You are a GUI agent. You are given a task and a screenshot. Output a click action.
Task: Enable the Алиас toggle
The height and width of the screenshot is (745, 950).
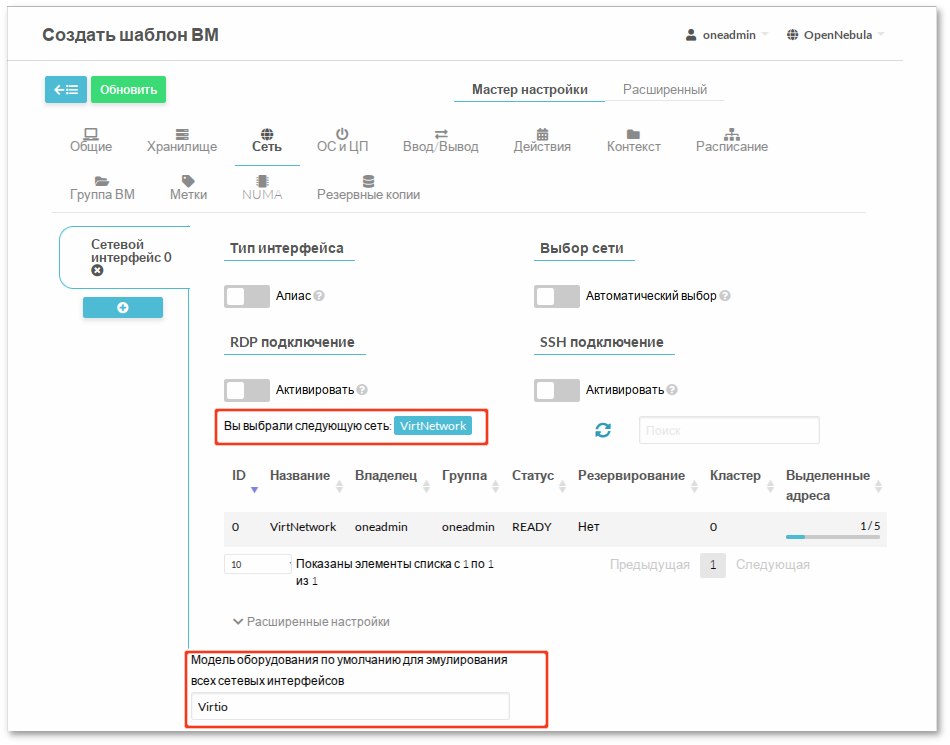pos(246,296)
